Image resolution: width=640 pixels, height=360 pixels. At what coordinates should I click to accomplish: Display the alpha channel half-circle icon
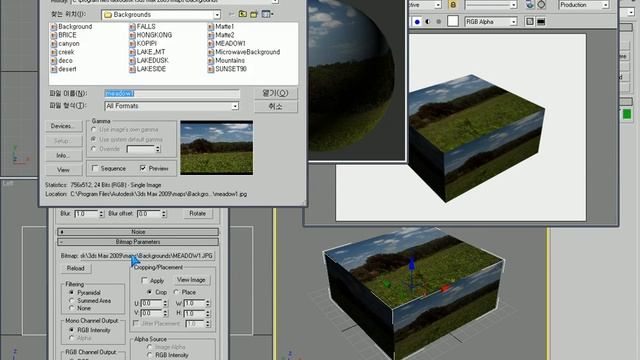(x=428, y=22)
